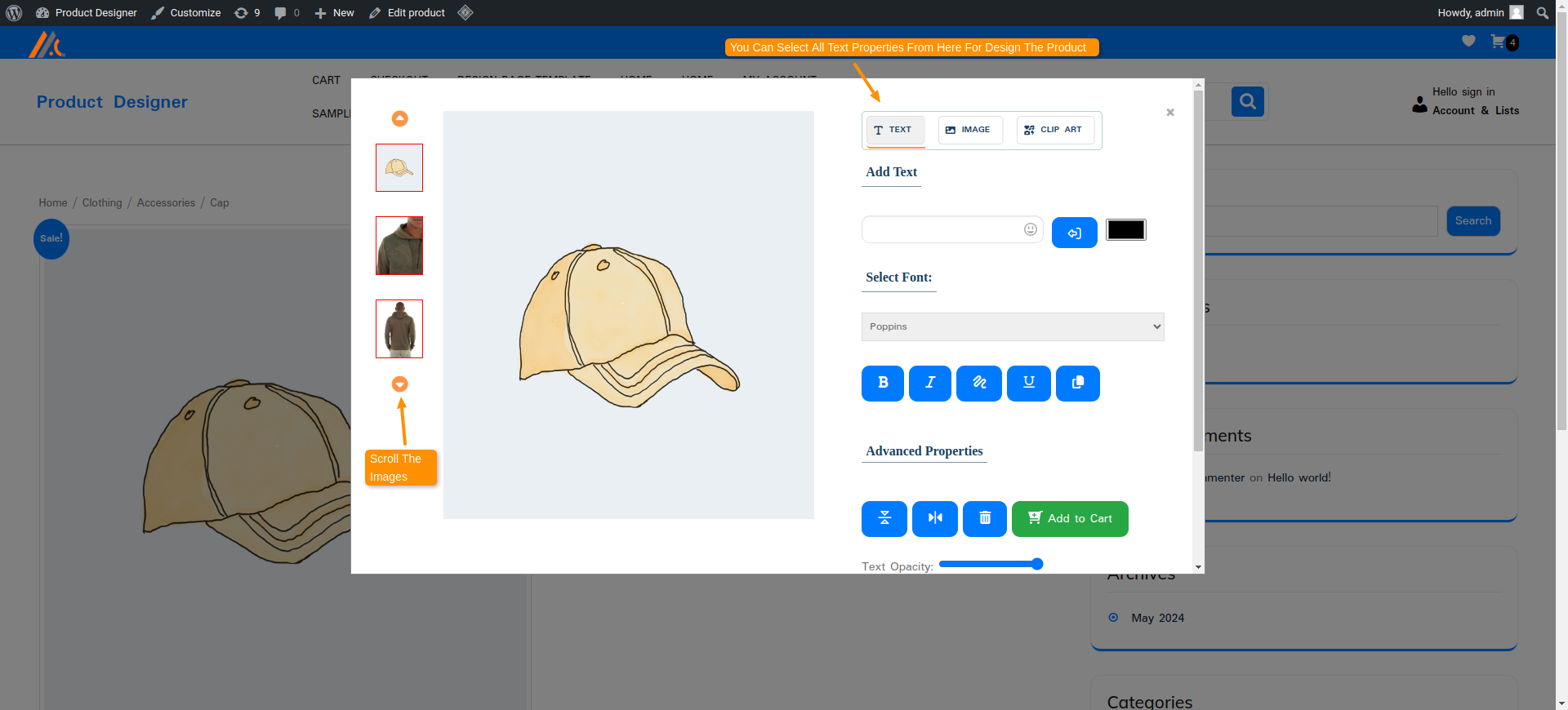Click the diamond icon in admin bar

[465, 13]
